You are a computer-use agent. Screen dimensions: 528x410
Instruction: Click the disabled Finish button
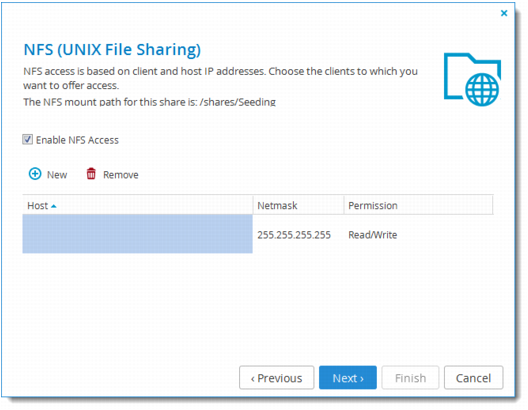pos(410,378)
